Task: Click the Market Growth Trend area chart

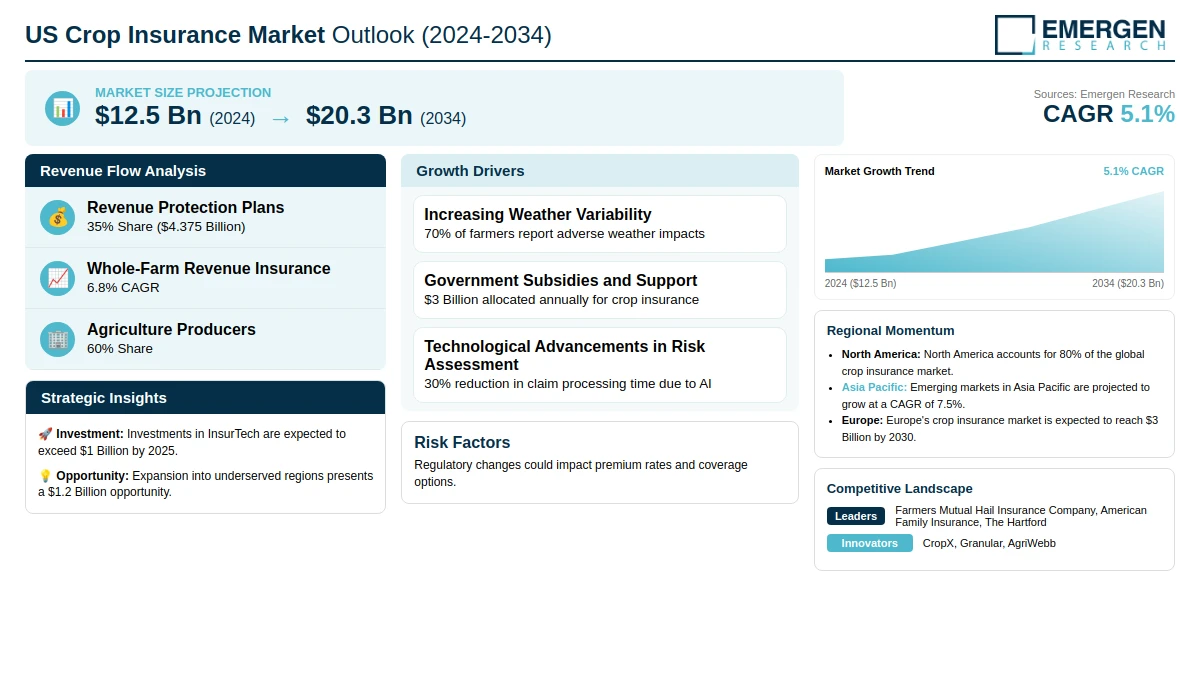Action: 994,235
